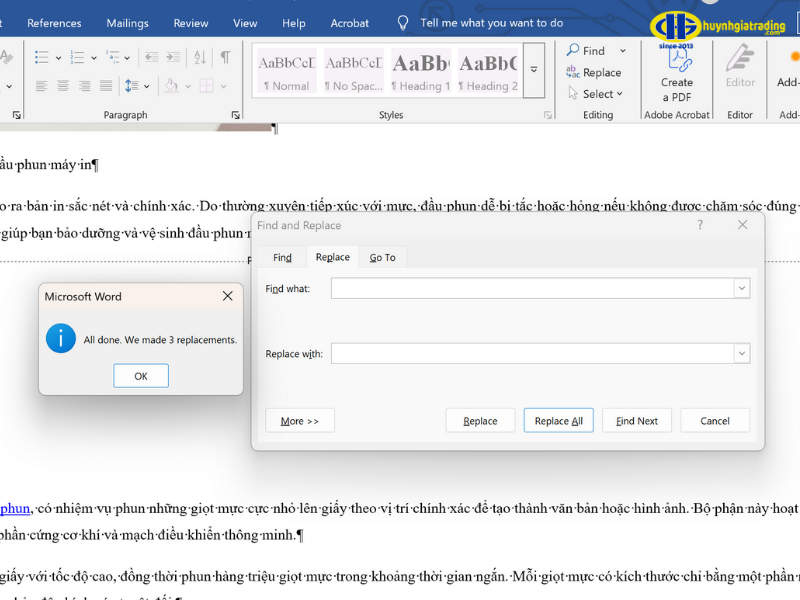Toggle the show paragraph marks icon
The image size is (800, 600).
click(x=226, y=57)
